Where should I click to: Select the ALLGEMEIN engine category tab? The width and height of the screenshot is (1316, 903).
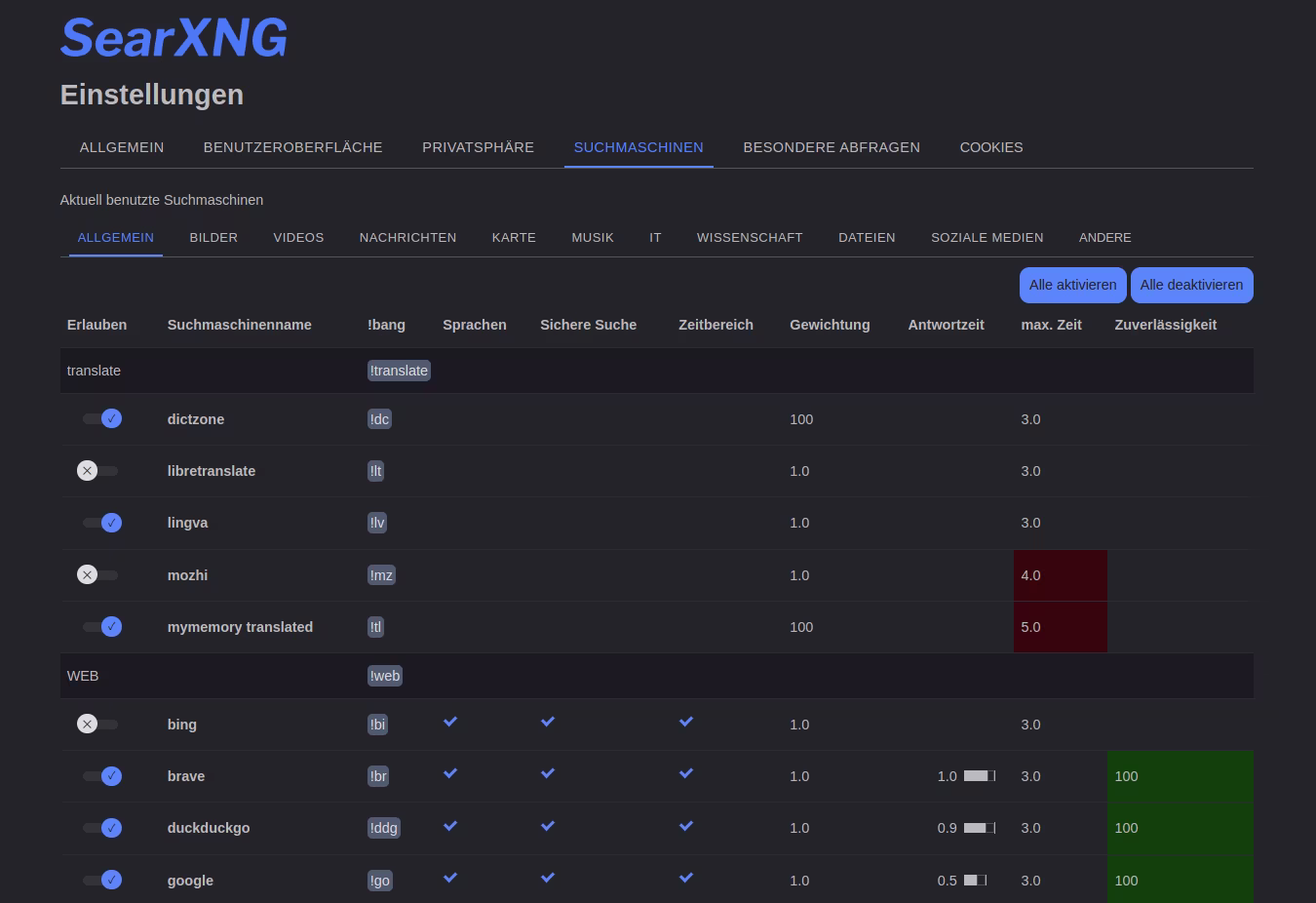[x=116, y=238]
